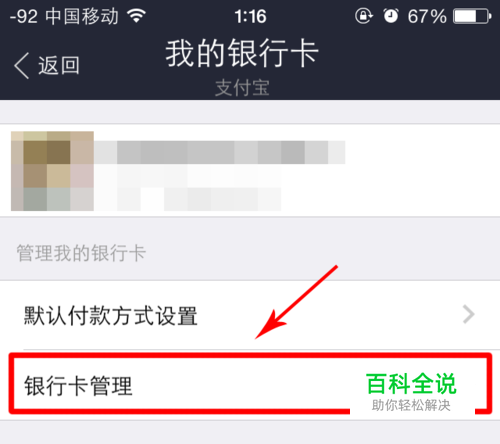Tap the 返回 back text
The image size is (500, 444).
pyautogui.click(x=59, y=65)
